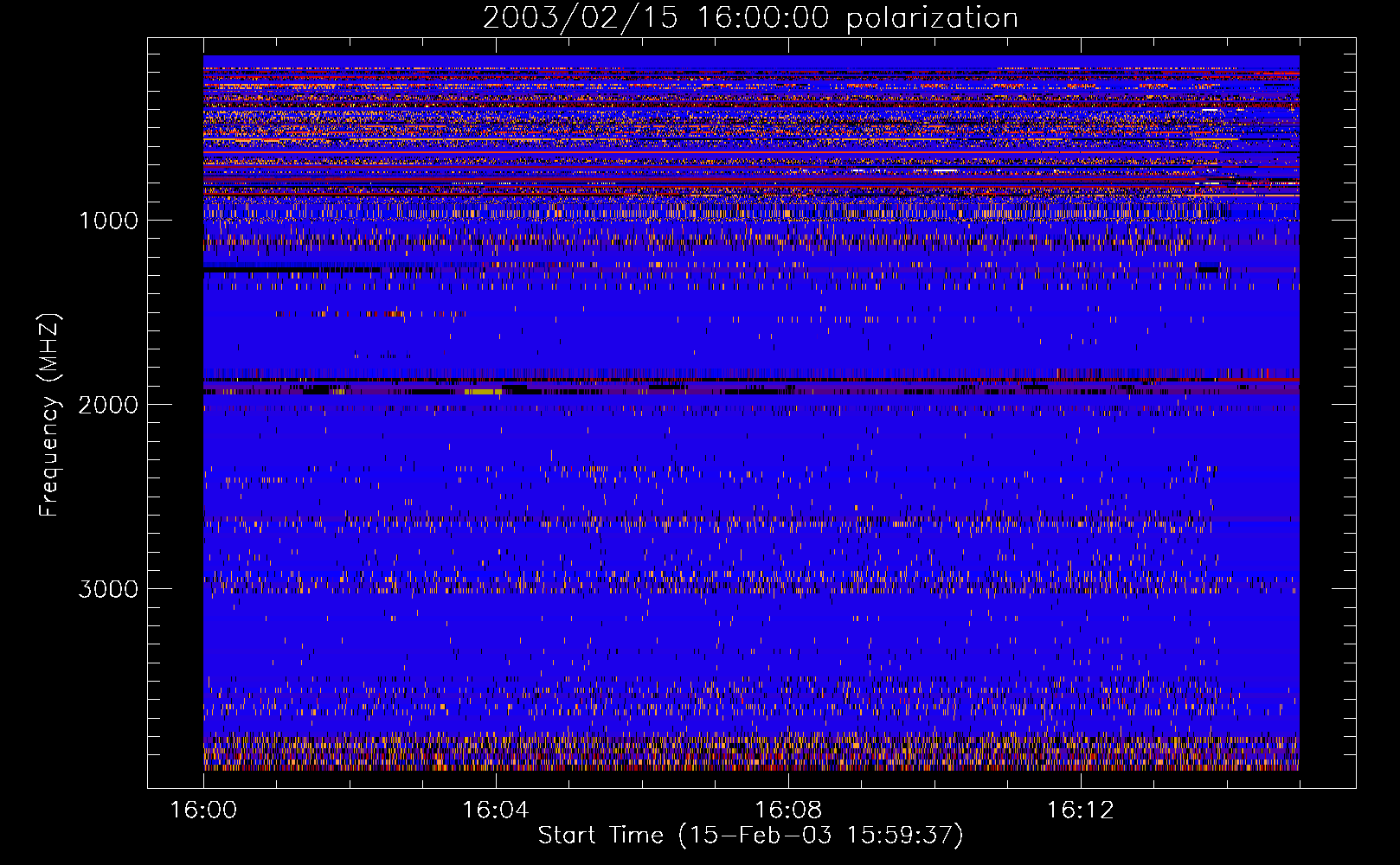Click the 16:12 time tick label
This screenshot has width=1400, height=865.
tap(1080, 811)
